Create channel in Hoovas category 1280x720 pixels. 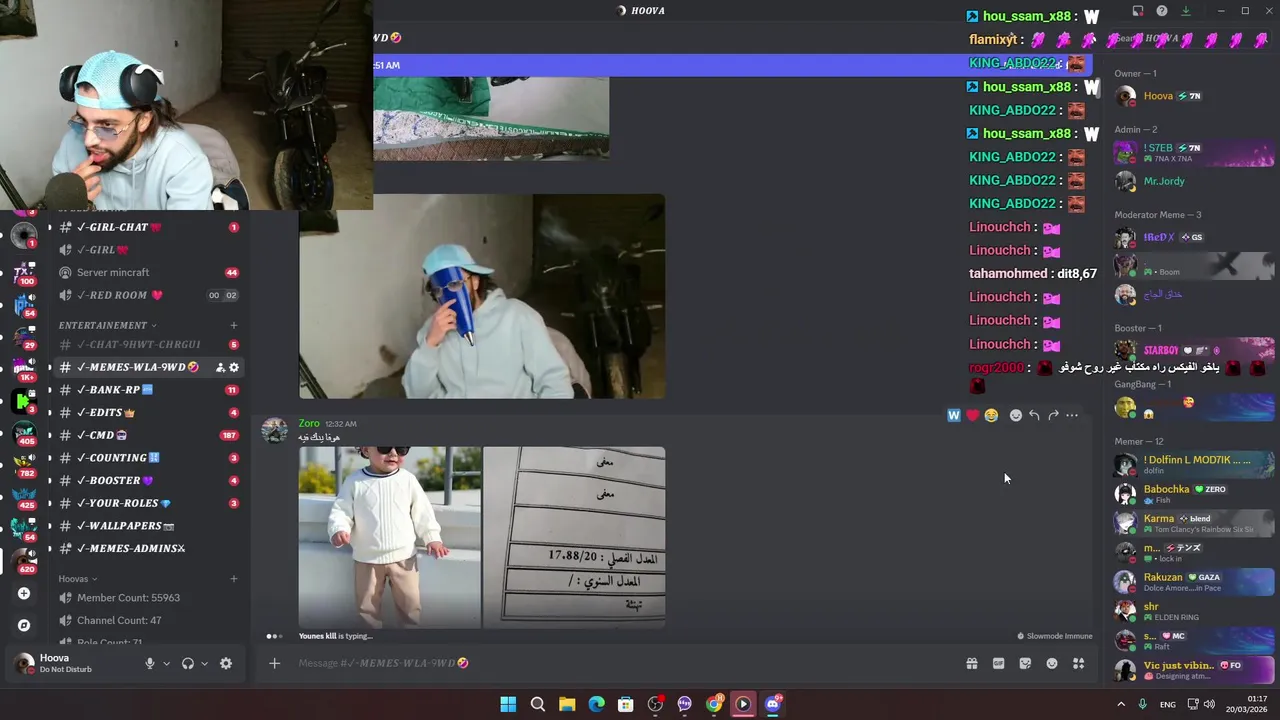pyautogui.click(x=233, y=579)
